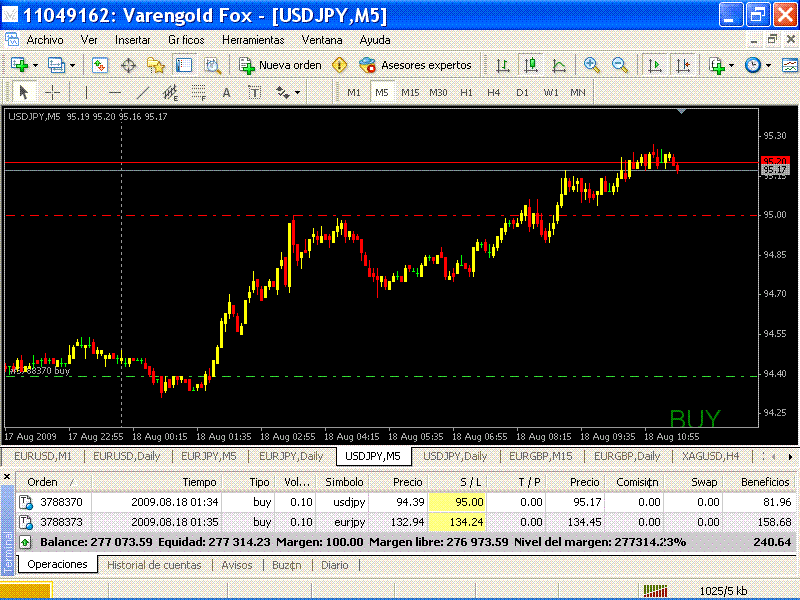Zoom in on the chart

coord(591,65)
